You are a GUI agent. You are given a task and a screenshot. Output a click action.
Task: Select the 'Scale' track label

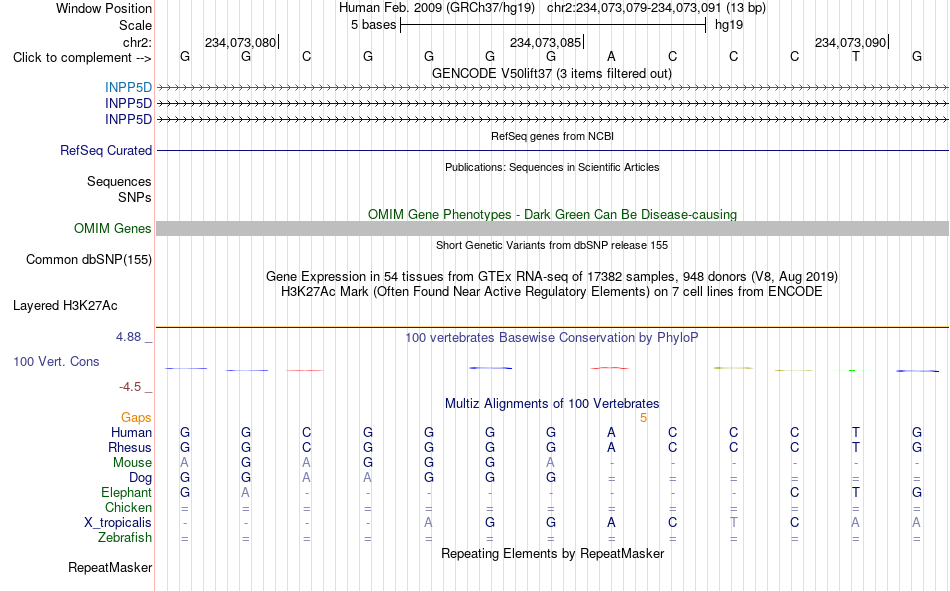[x=135, y=25]
